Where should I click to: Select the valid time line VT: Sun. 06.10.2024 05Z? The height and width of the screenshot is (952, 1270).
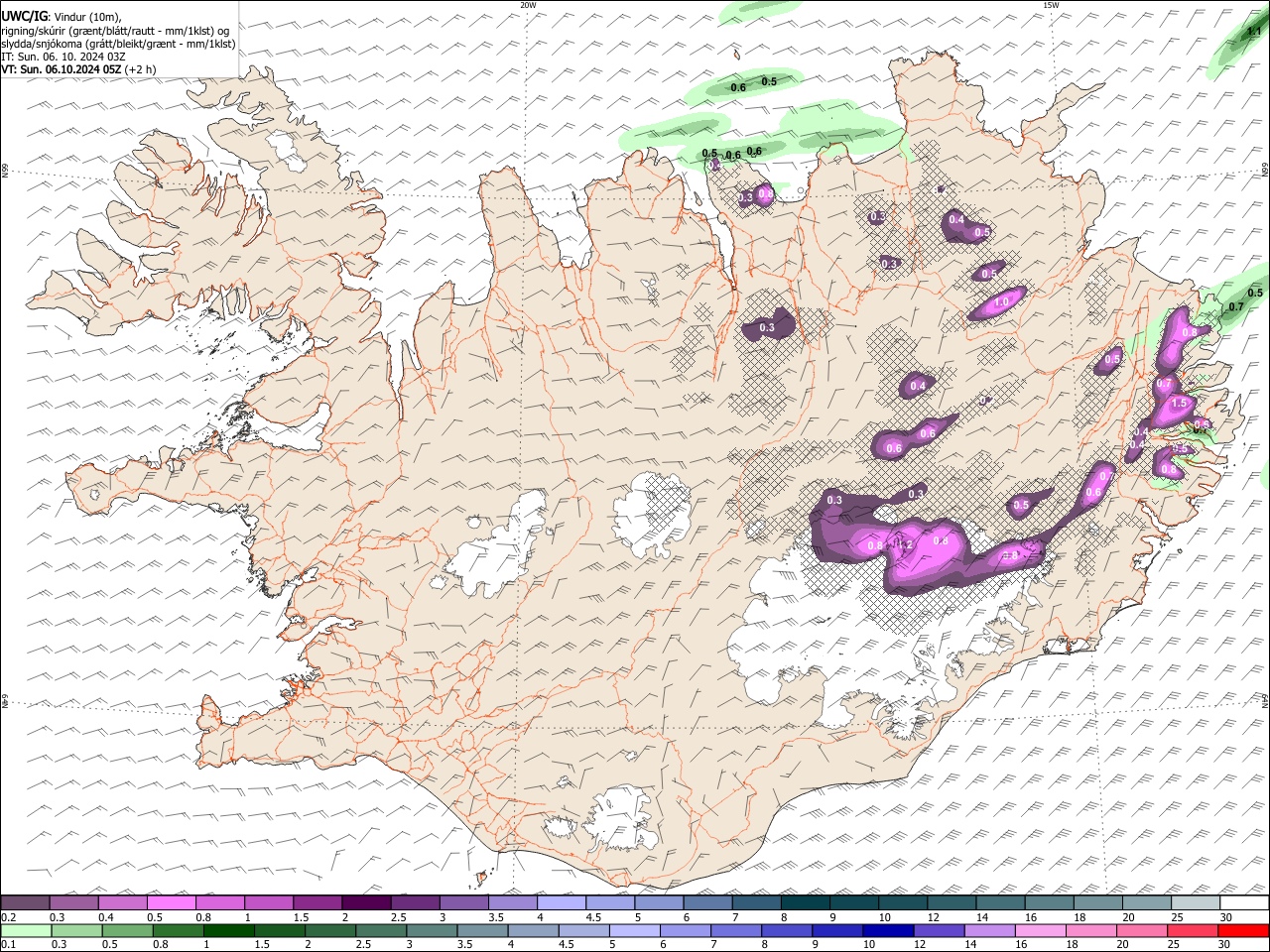(x=63, y=70)
